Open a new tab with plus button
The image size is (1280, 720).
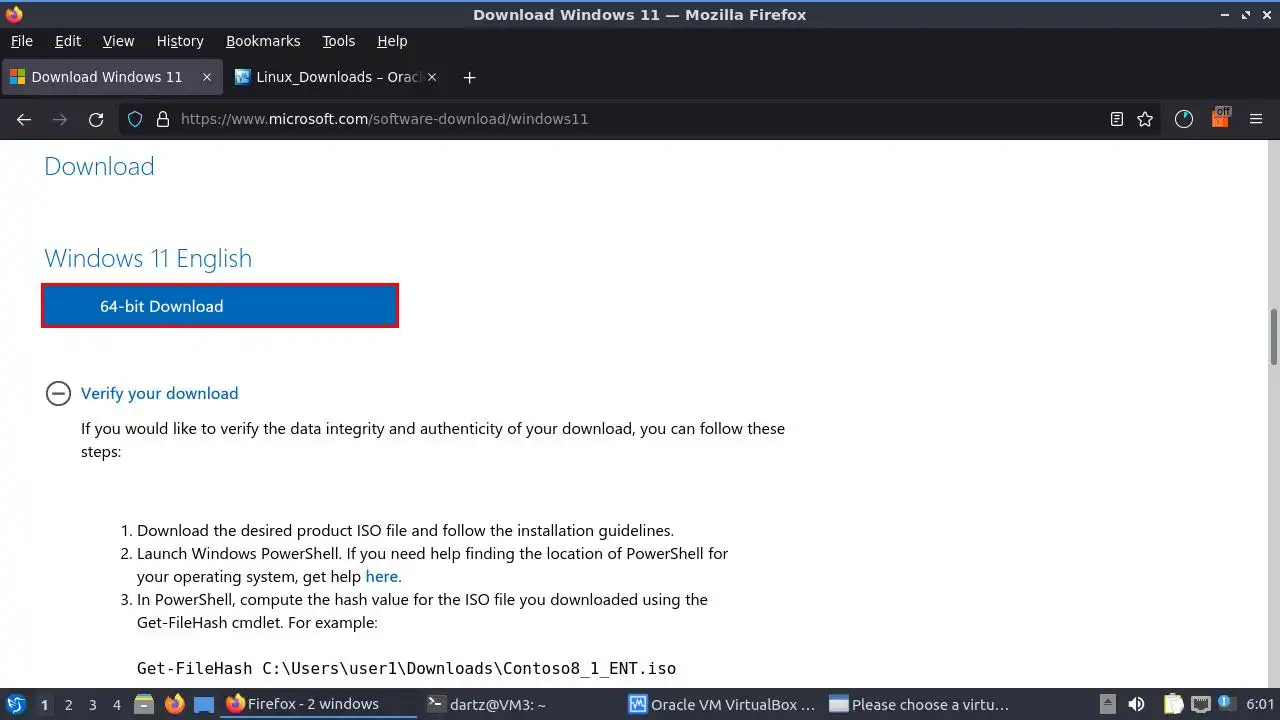[469, 77]
